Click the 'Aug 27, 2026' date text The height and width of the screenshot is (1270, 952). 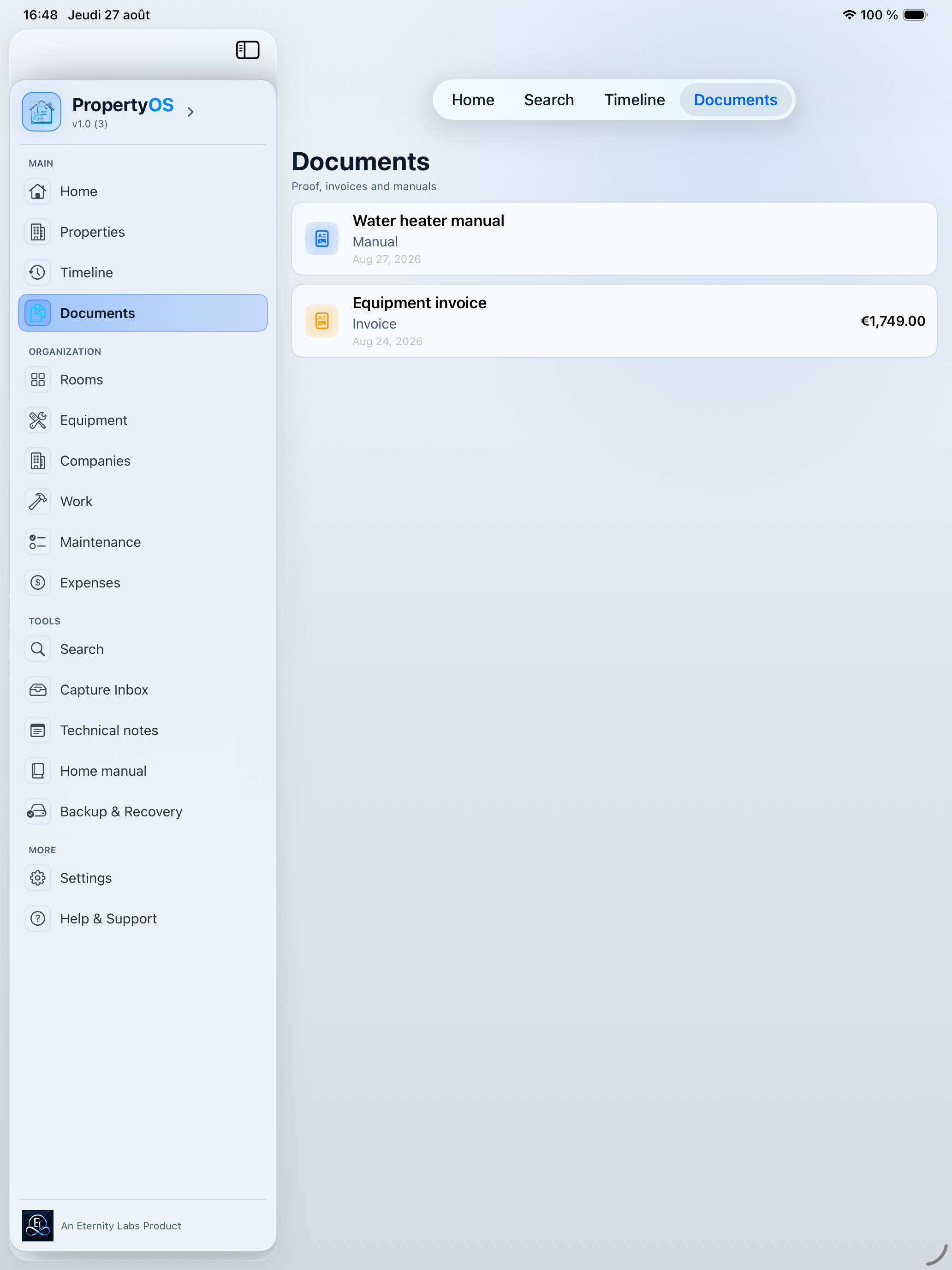[x=387, y=259]
